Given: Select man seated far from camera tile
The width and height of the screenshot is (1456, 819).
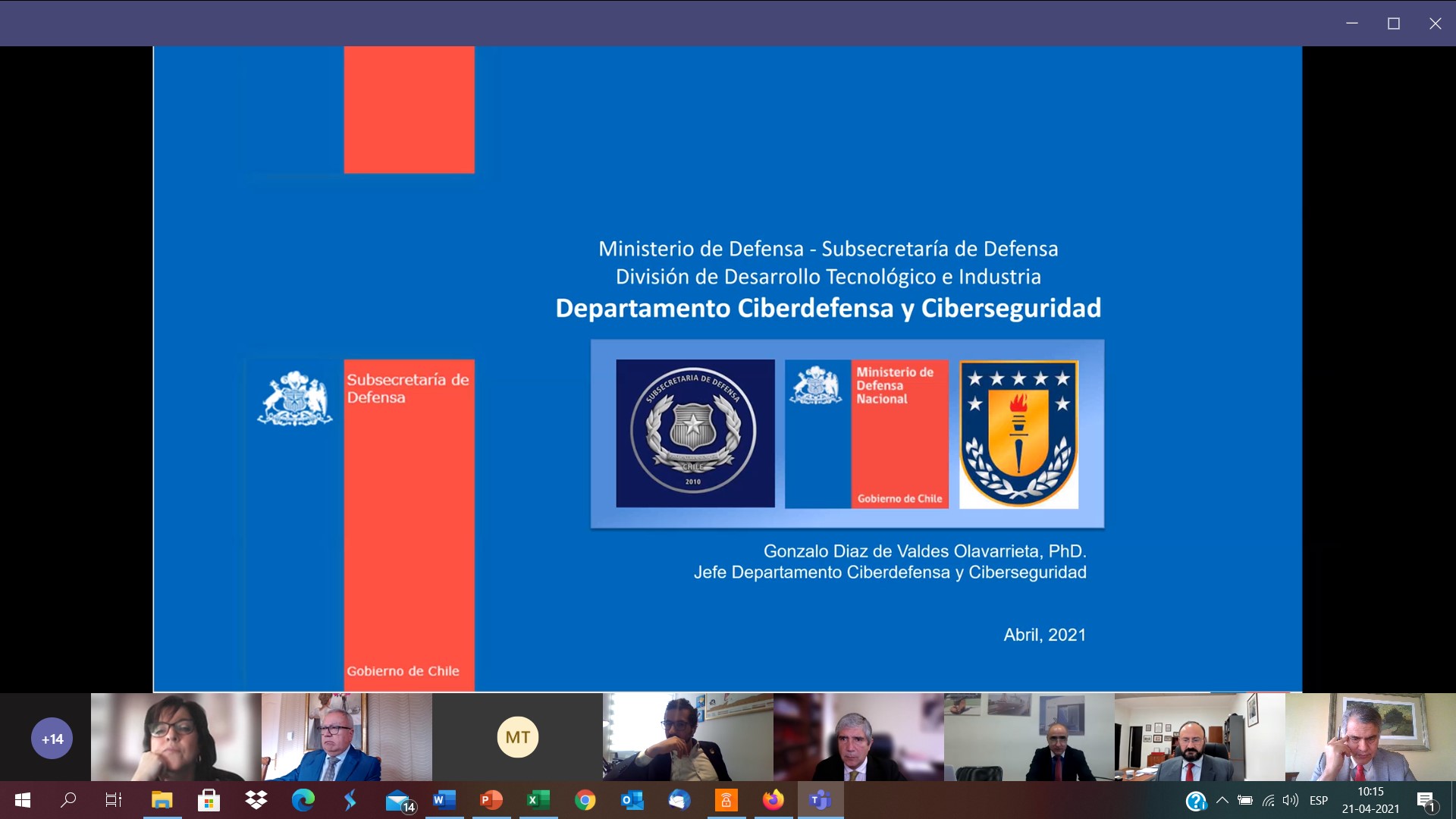Looking at the screenshot, I should (x=1029, y=737).
